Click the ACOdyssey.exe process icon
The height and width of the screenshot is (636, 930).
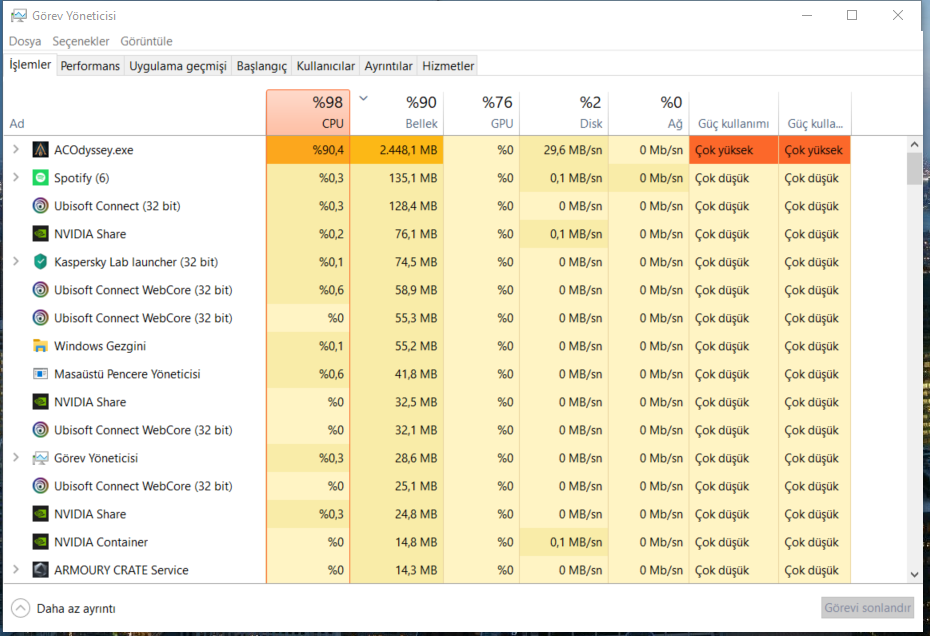[x=40, y=150]
